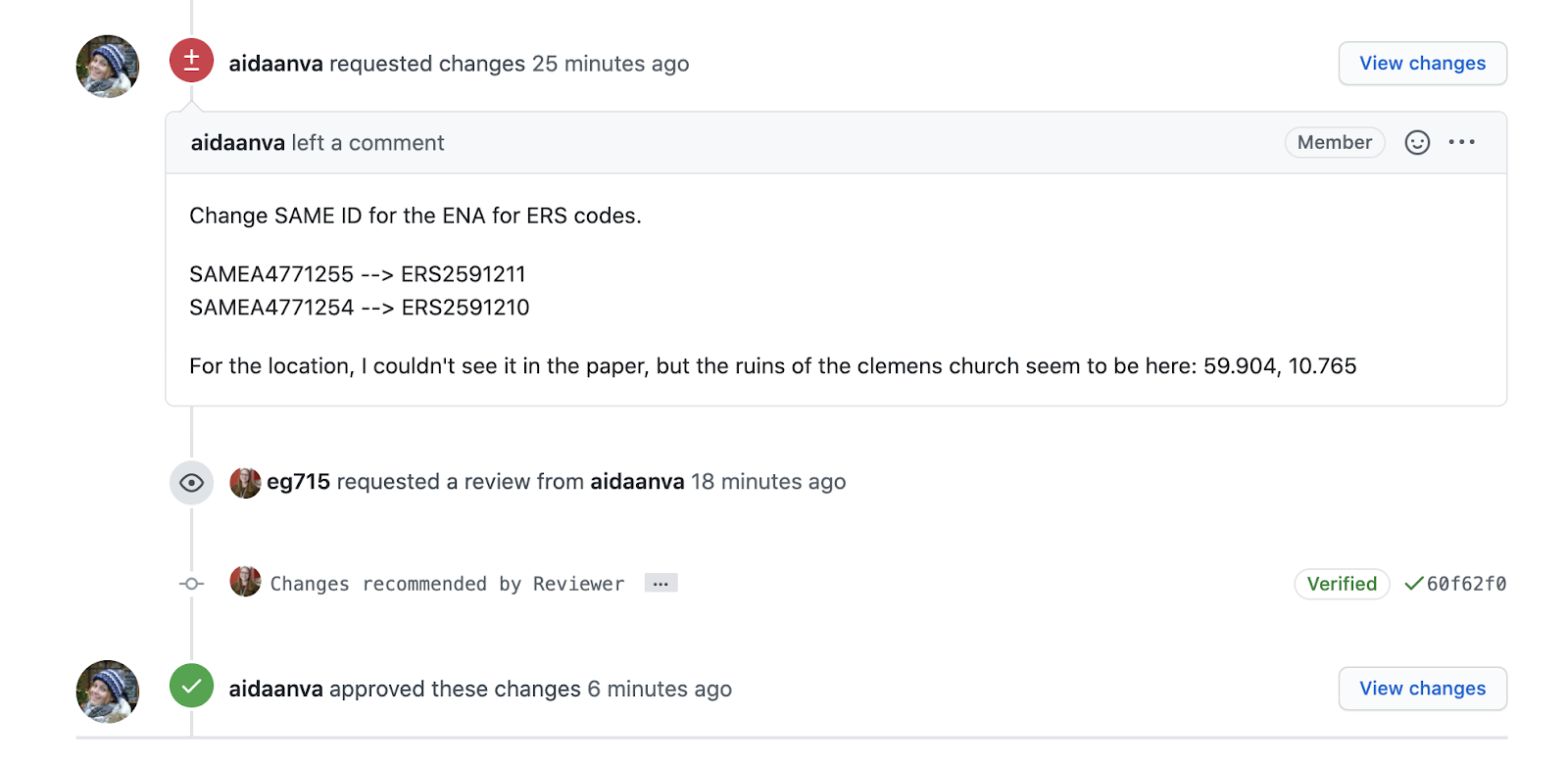1568x763 pixels.
Task: Click View changes for the requested changes review
Action: coord(1423,64)
